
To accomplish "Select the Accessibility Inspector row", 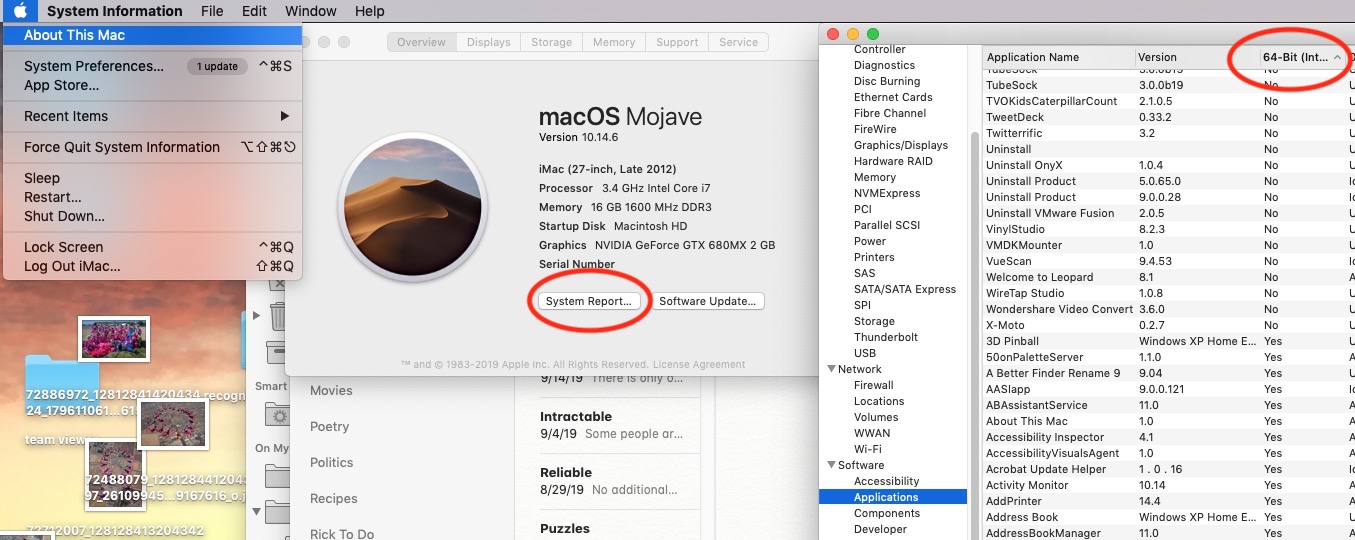I will pyautogui.click(x=1169, y=437).
